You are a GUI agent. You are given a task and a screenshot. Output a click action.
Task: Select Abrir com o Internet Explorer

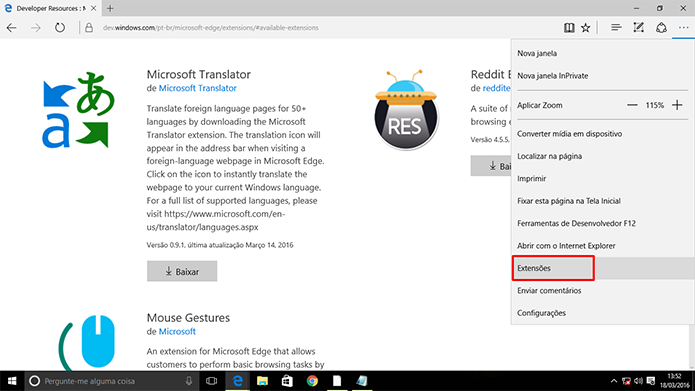[x=603, y=246]
